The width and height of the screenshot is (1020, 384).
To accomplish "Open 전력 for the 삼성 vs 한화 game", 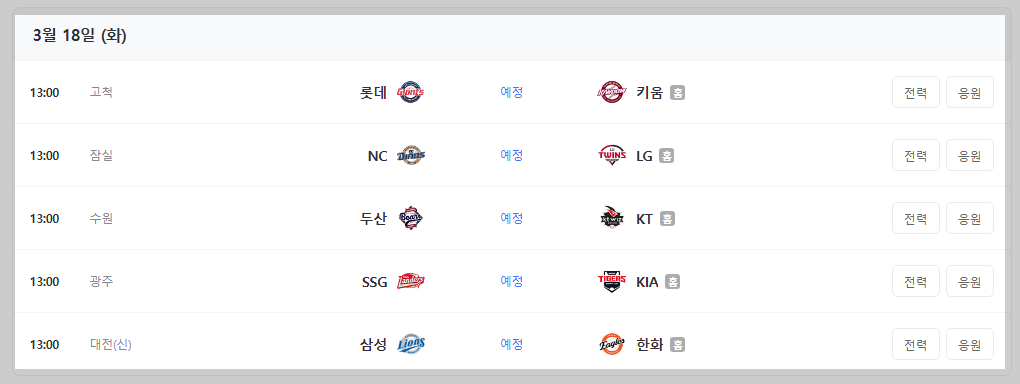I will [x=915, y=344].
